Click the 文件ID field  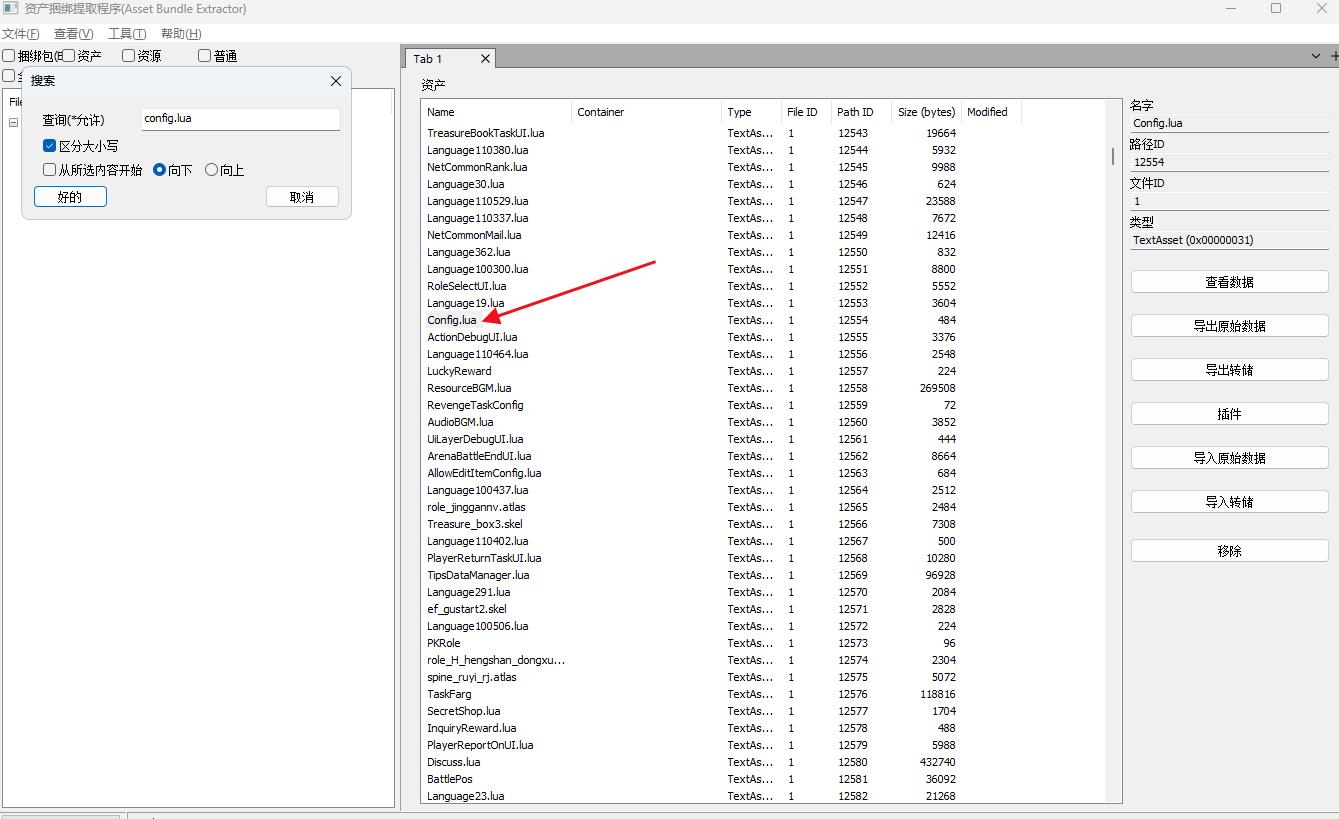pos(1229,201)
